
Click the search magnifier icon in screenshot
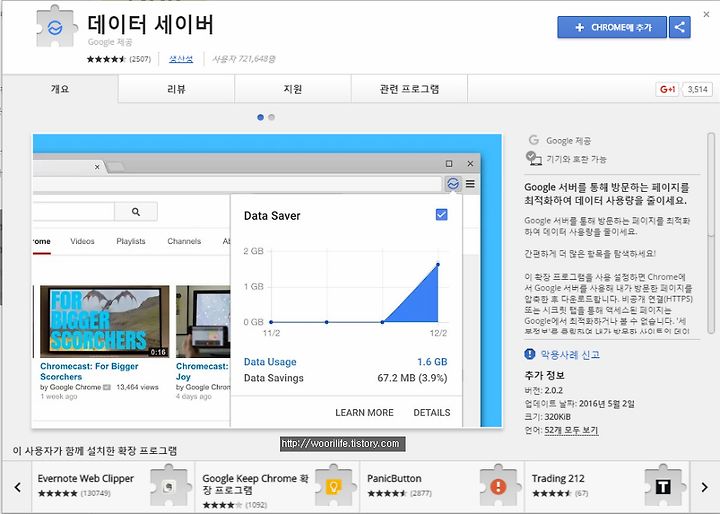(136, 212)
